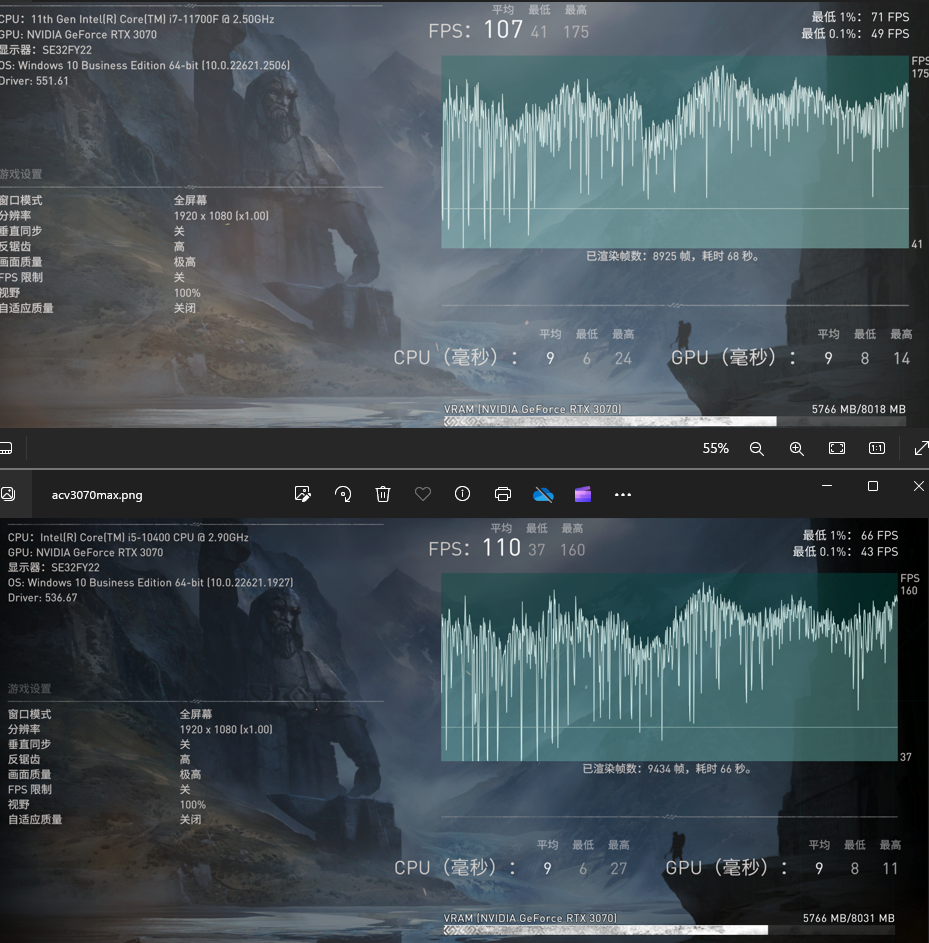Rotate the image with the rotate icon
Screen dimensions: 929x943
(x=343, y=494)
